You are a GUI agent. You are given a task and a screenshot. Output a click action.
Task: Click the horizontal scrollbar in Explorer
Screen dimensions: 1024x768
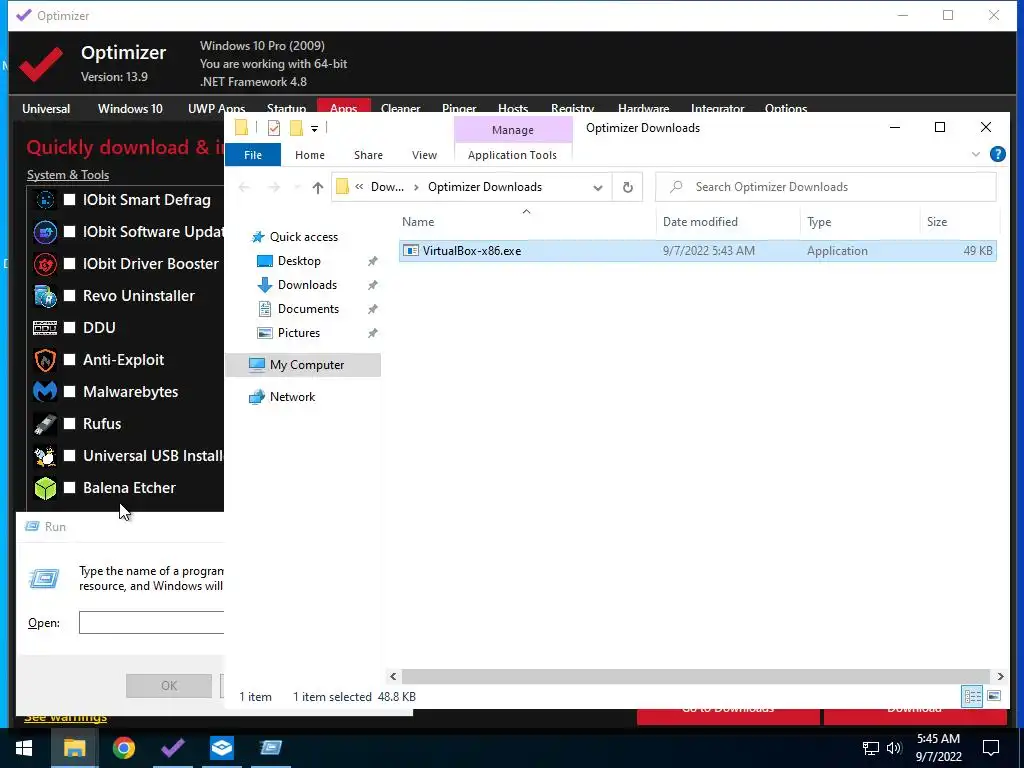click(696, 677)
